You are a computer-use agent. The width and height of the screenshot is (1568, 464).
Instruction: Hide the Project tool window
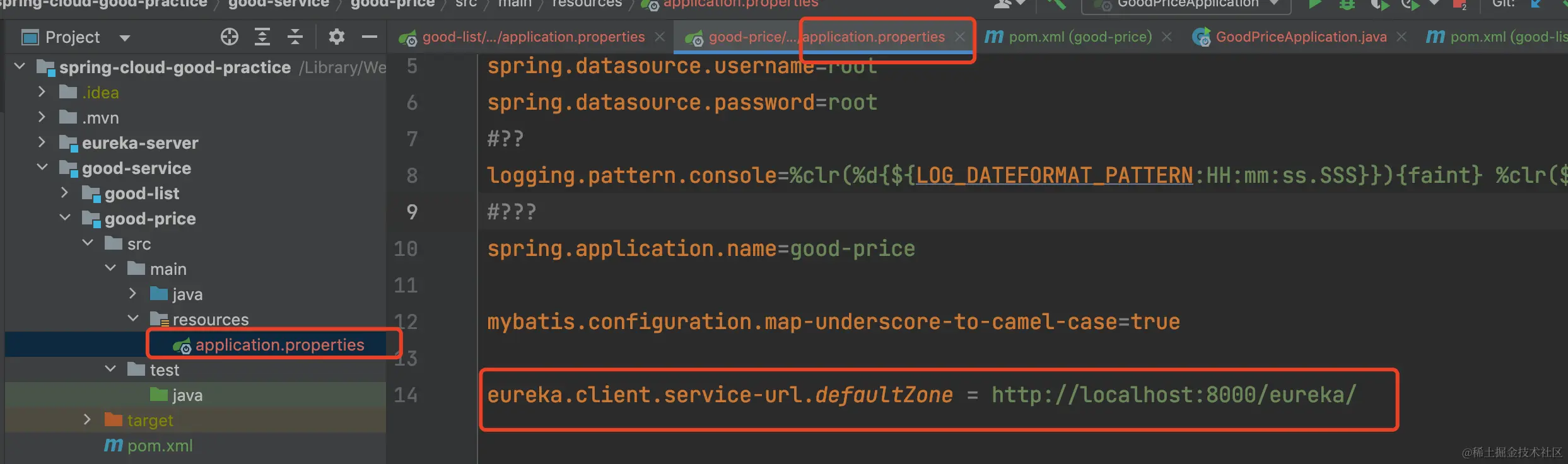(370, 37)
